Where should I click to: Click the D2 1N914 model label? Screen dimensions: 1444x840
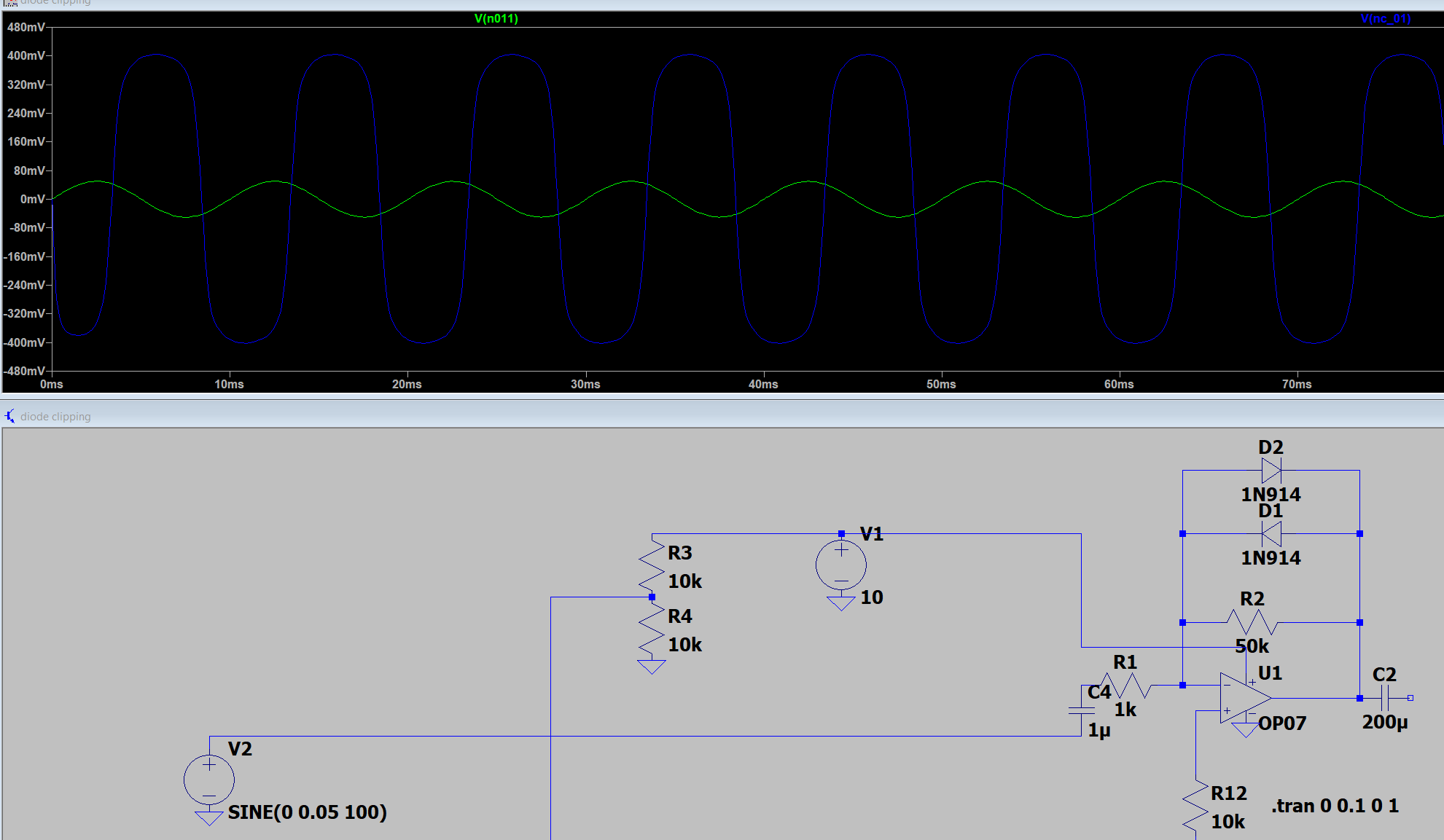pos(1271,495)
